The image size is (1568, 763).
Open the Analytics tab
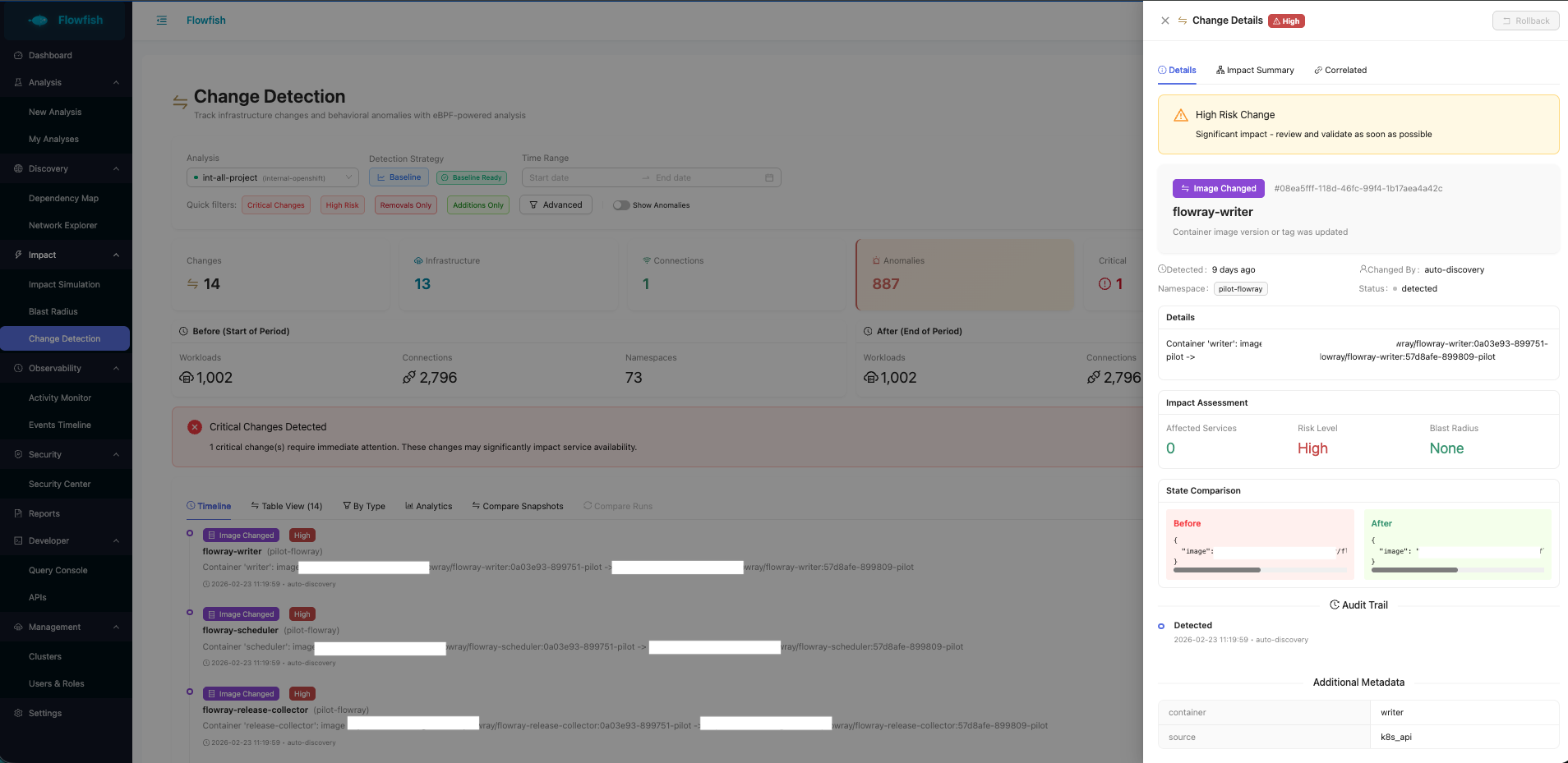click(429, 506)
